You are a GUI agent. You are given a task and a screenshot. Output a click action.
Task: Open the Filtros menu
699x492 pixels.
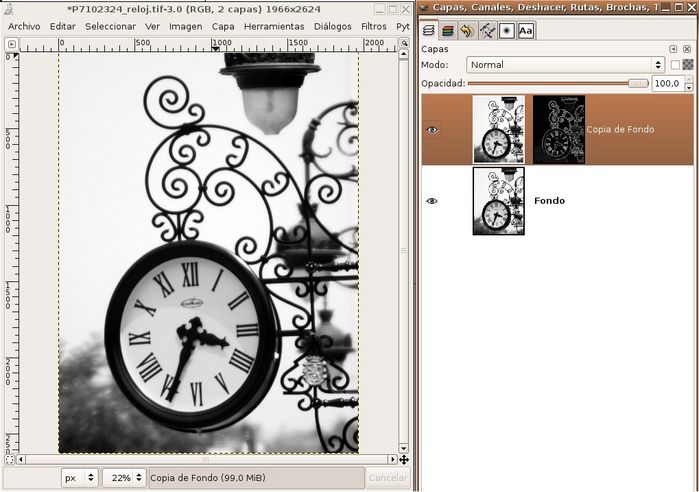tap(374, 27)
